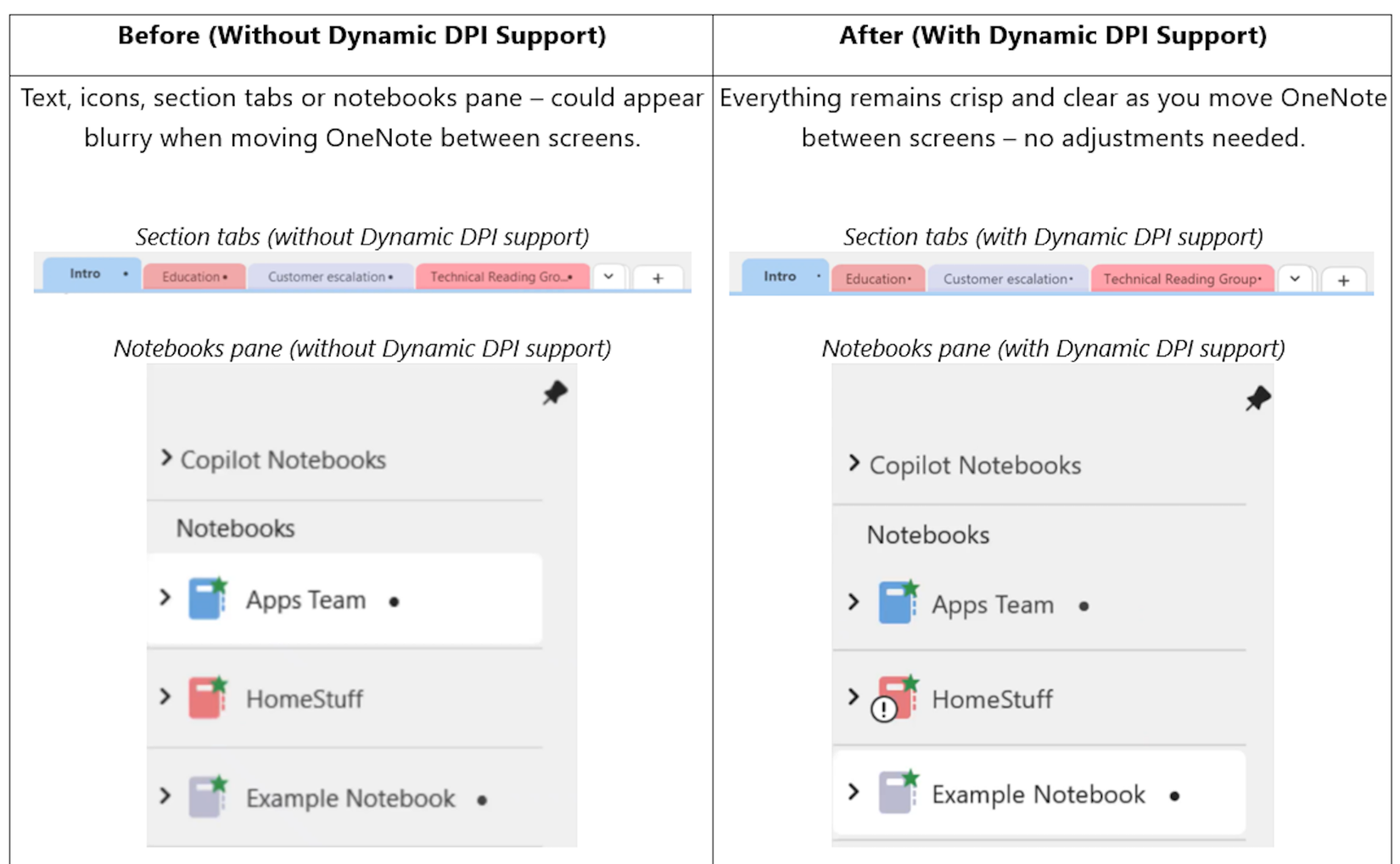Open HomeStuff notebook in left pane
Screen dimensions: 1400x864
point(304,699)
